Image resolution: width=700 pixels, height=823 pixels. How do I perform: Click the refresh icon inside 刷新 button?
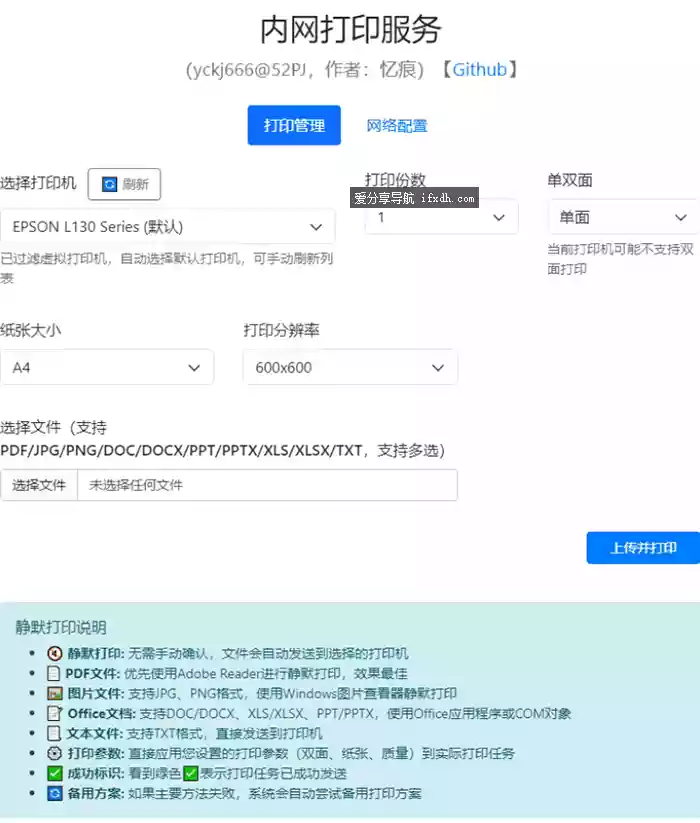(x=109, y=184)
